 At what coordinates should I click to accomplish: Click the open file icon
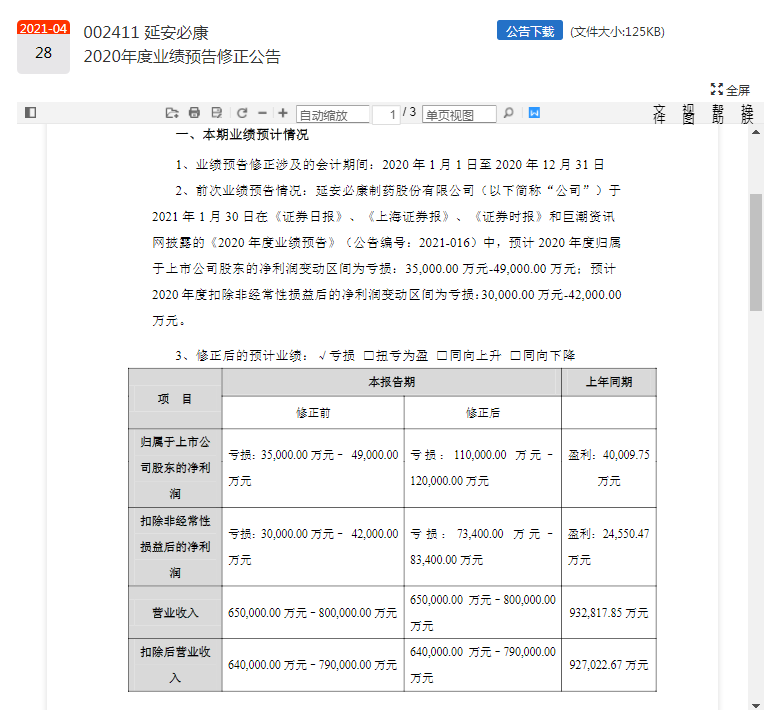click(x=172, y=113)
